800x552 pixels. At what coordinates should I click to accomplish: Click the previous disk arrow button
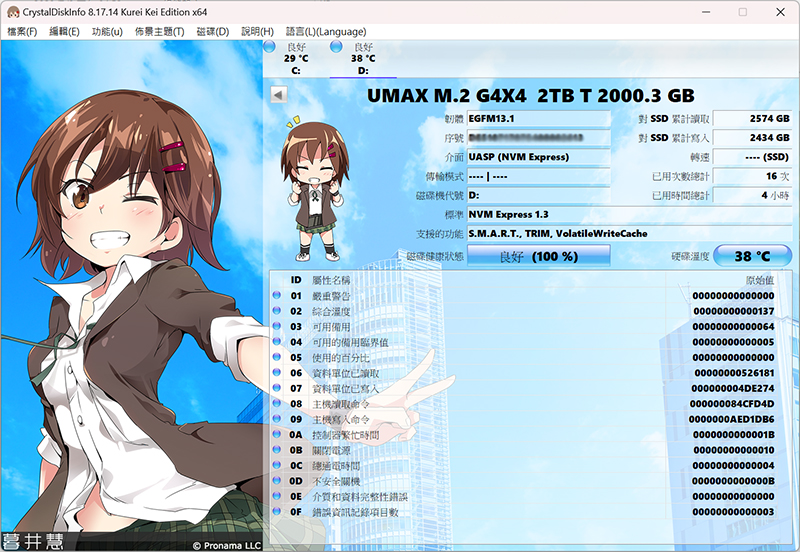tap(279, 95)
